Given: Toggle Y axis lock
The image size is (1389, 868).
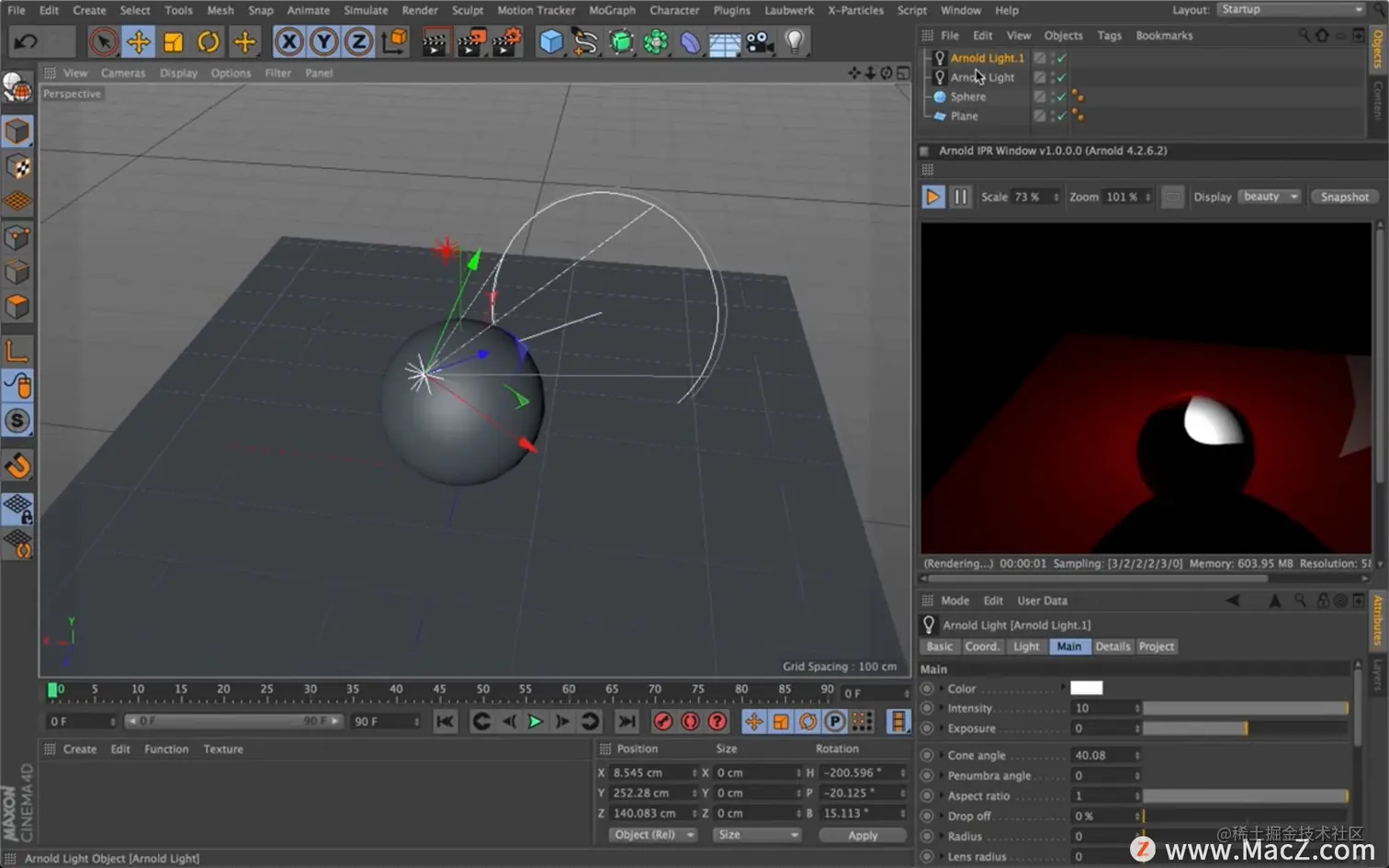Looking at the screenshot, I should 323,41.
